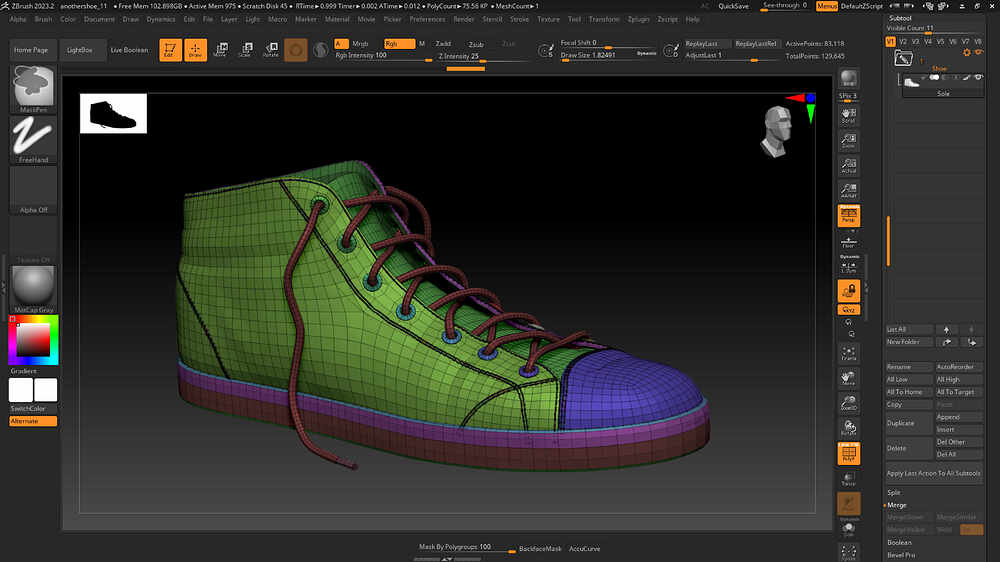Open Home Page
This screenshot has height=562, width=1000.
(31, 50)
